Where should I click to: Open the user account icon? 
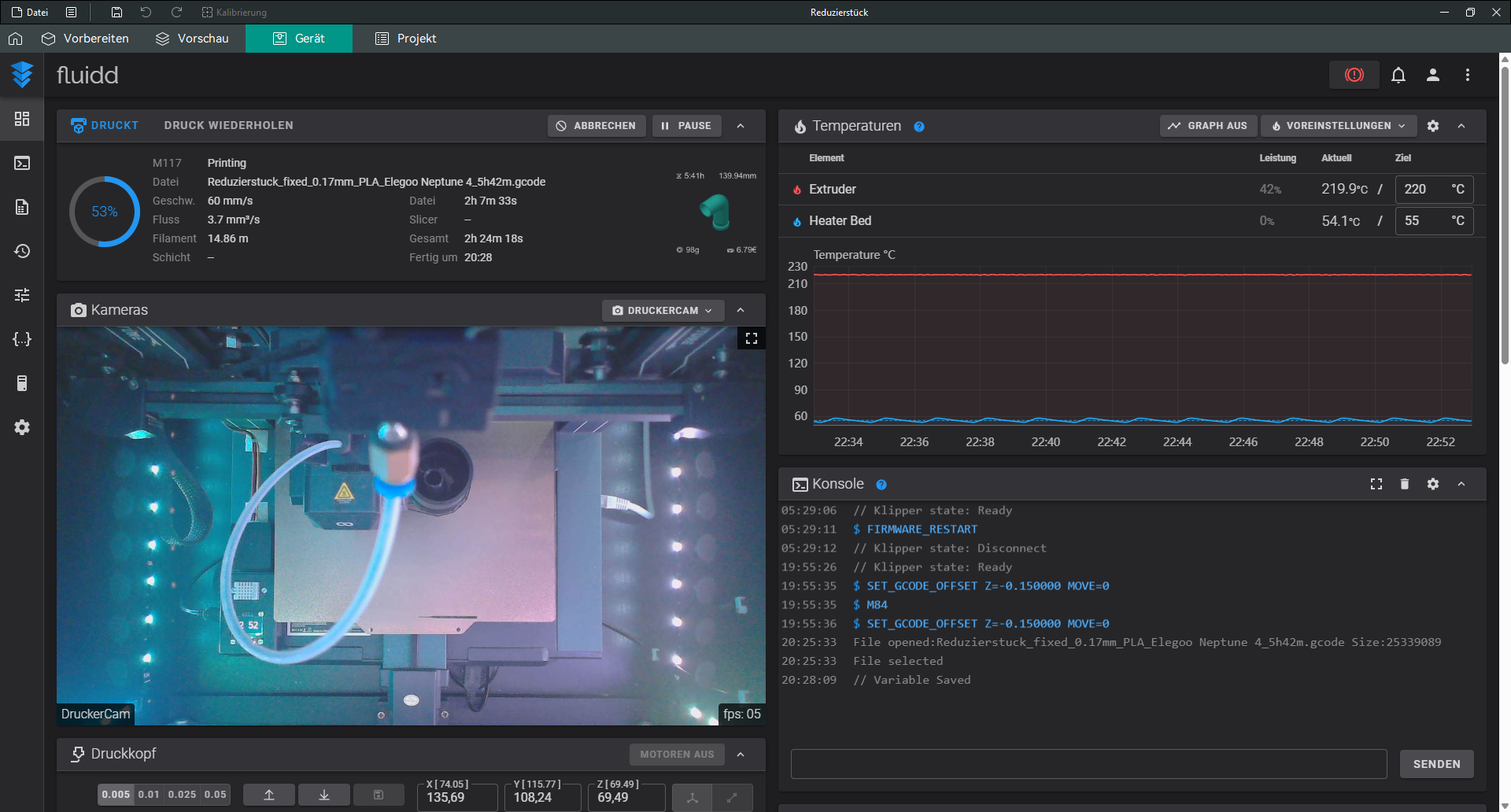click(x=1433, y=75)
